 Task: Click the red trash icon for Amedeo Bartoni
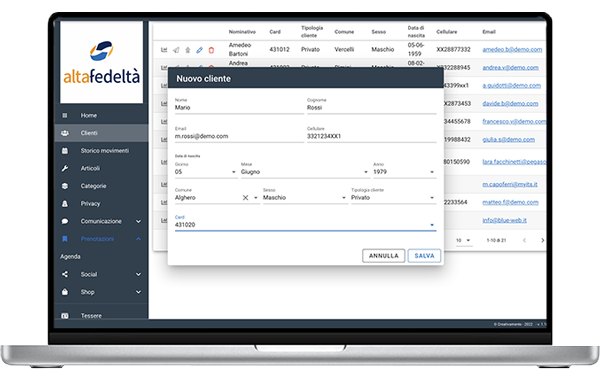tap(211, 50)
